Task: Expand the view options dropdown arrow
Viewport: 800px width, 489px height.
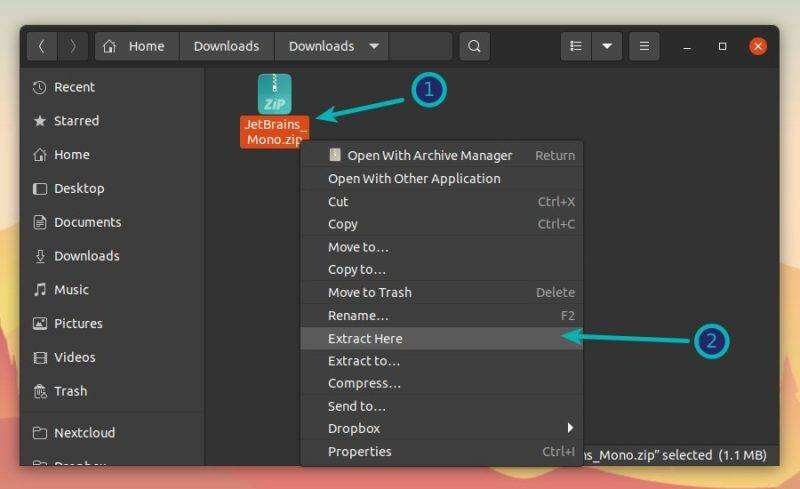Action: coord(607,46)
